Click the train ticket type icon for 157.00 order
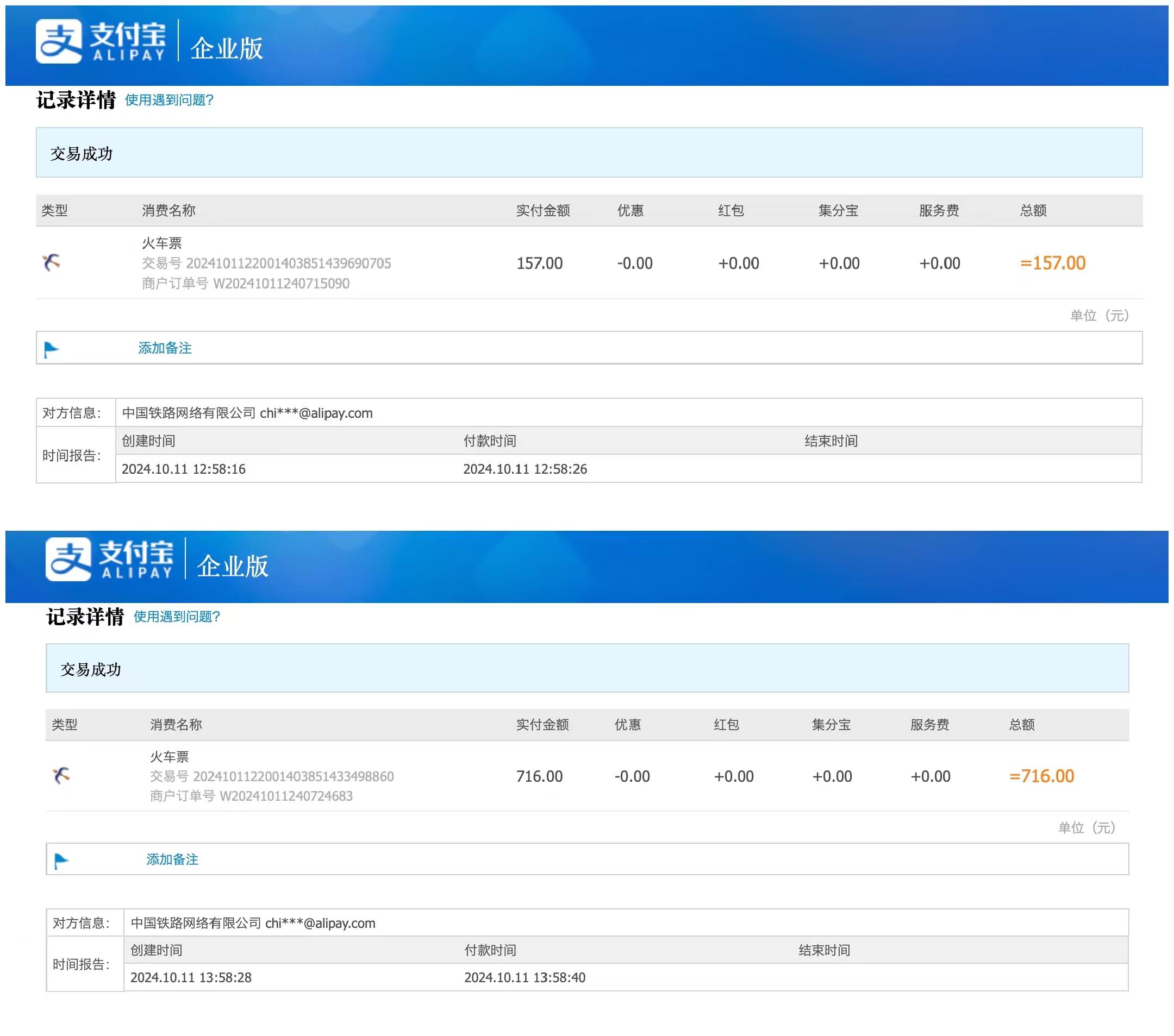Viewport: 1174px width, 1036px height. [x=52, y=262]
